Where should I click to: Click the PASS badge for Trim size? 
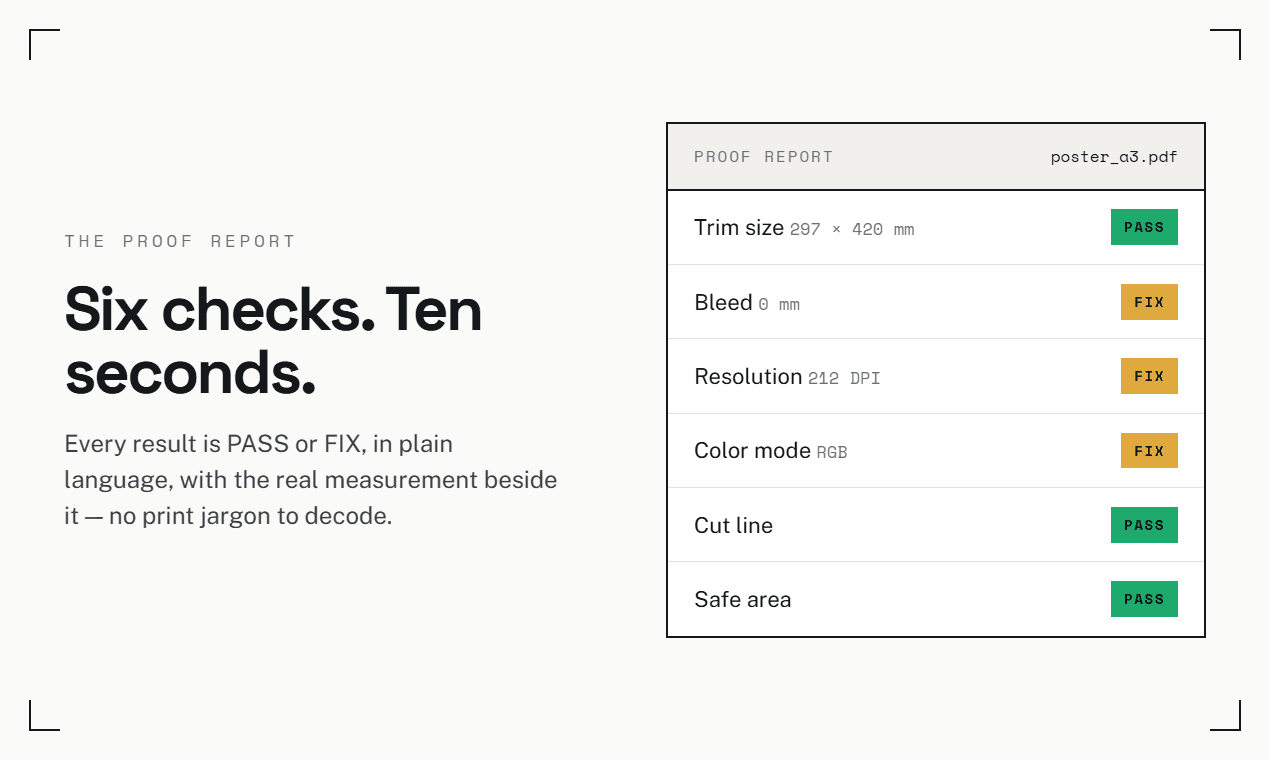tap(1144, 227)
